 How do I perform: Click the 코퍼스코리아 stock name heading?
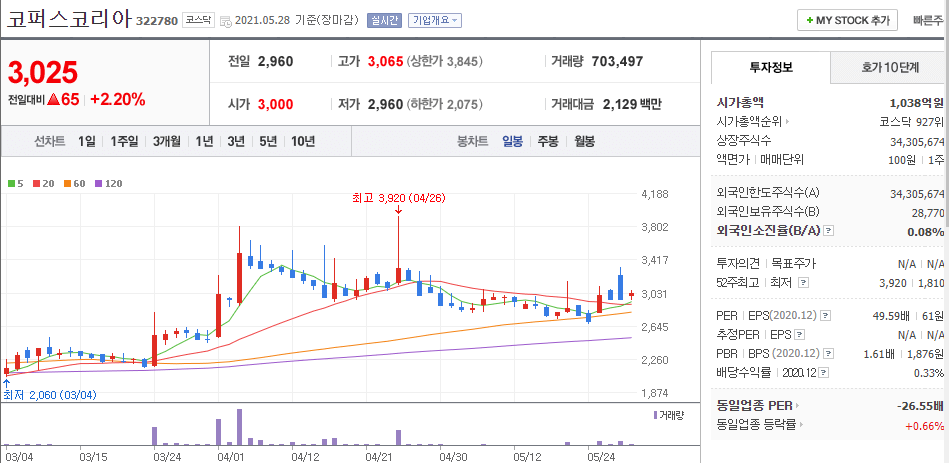[x=69, y=19]
